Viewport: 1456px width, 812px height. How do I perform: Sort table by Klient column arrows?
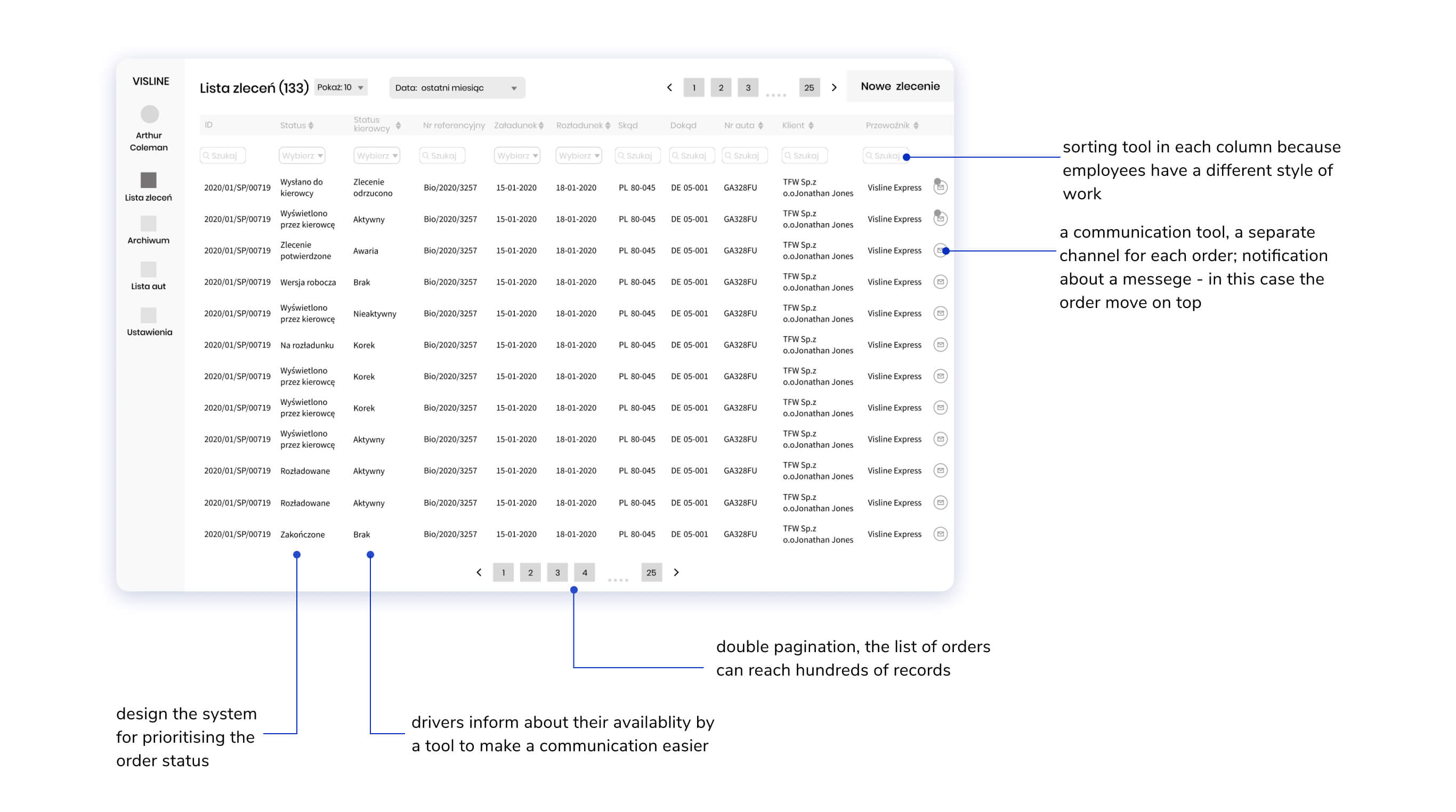[811, 125]
